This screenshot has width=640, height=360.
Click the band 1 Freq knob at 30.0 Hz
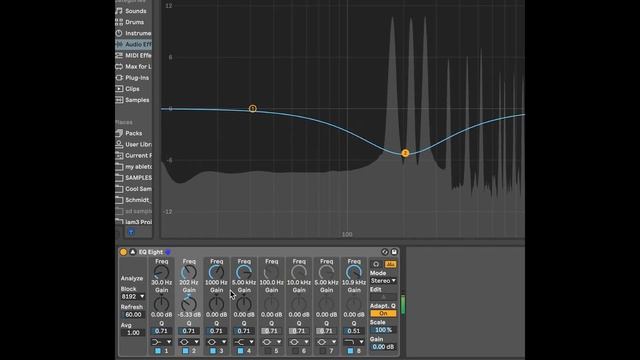[x=161, y=272]
